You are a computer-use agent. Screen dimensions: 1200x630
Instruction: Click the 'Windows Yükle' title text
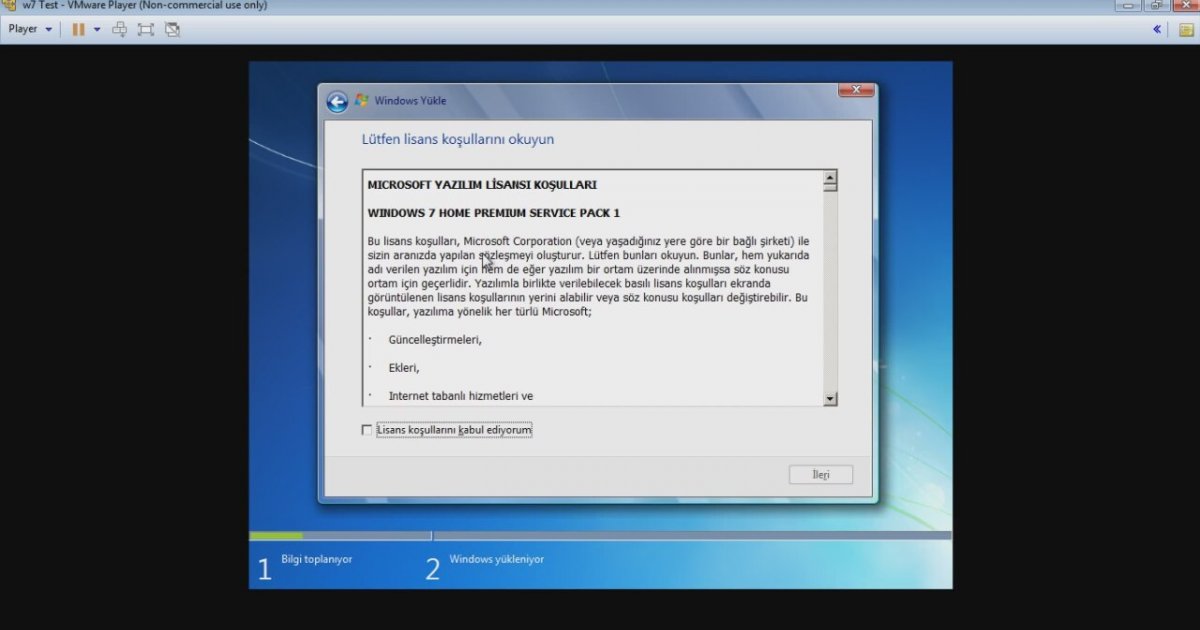tap(410, 101)
